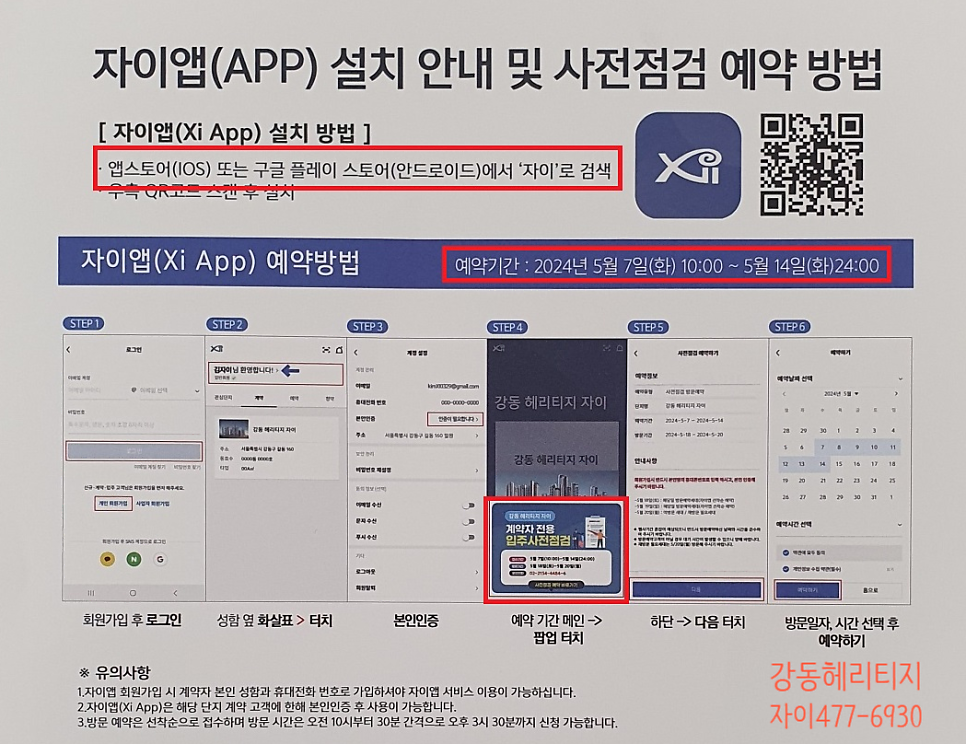966x744 pixels.
Task: Click the Xi logo above 김자이님 환영합니다
Action: point(217,349)
